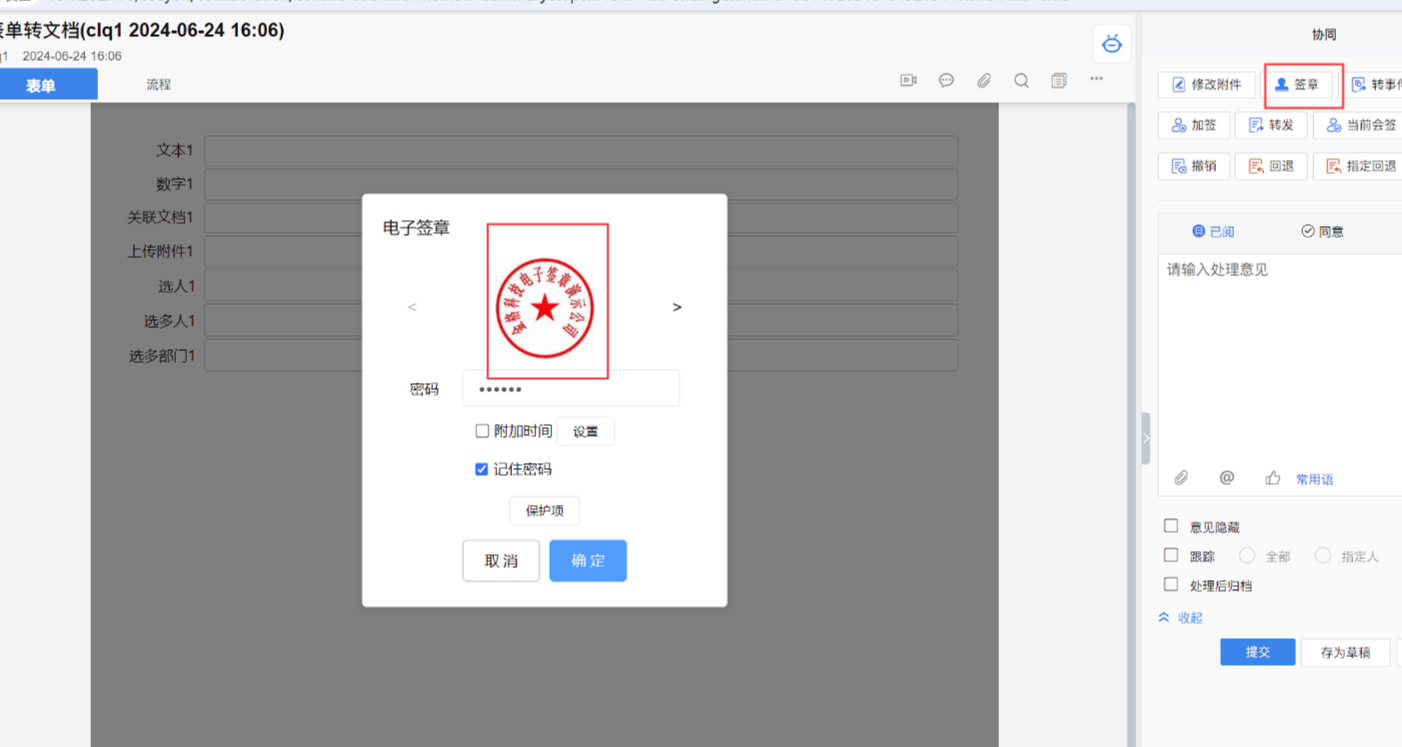Open the more options ellipsis menu
The width and height of the screenshot is (1402, 747).
pyautogui.click(x=1097, y=79)
